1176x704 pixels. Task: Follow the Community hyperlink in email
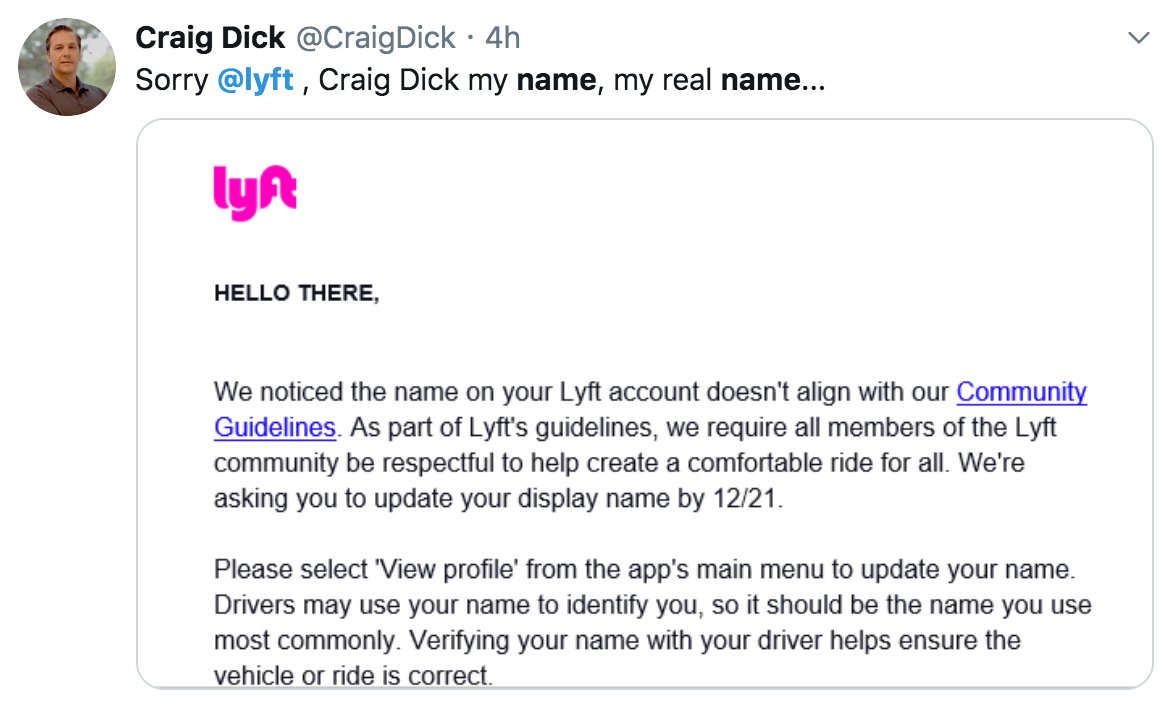point(1022,391)
